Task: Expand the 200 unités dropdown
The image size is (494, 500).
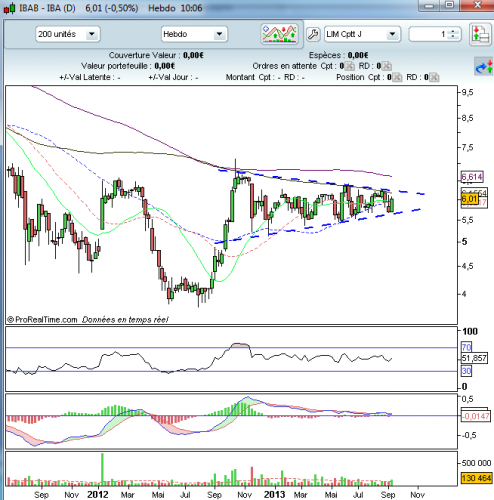Action: coord(67,34)
